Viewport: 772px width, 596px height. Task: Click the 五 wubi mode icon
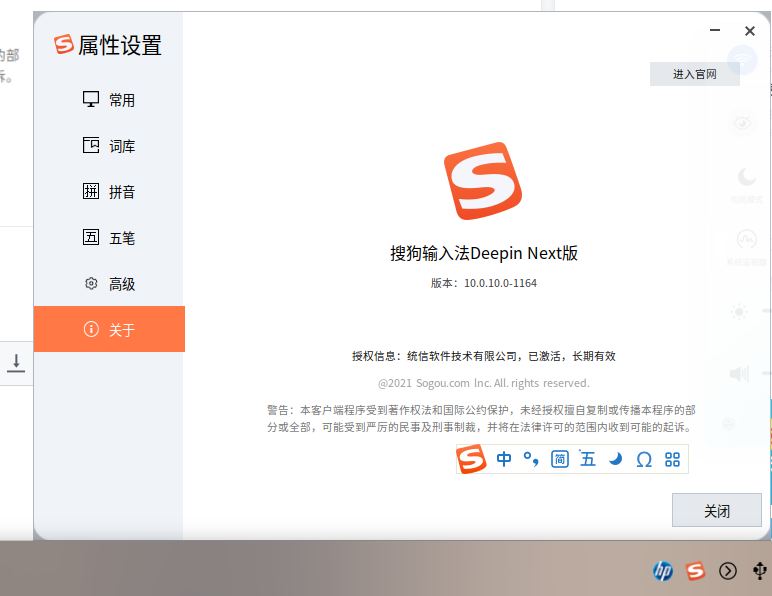pos(587,459)
